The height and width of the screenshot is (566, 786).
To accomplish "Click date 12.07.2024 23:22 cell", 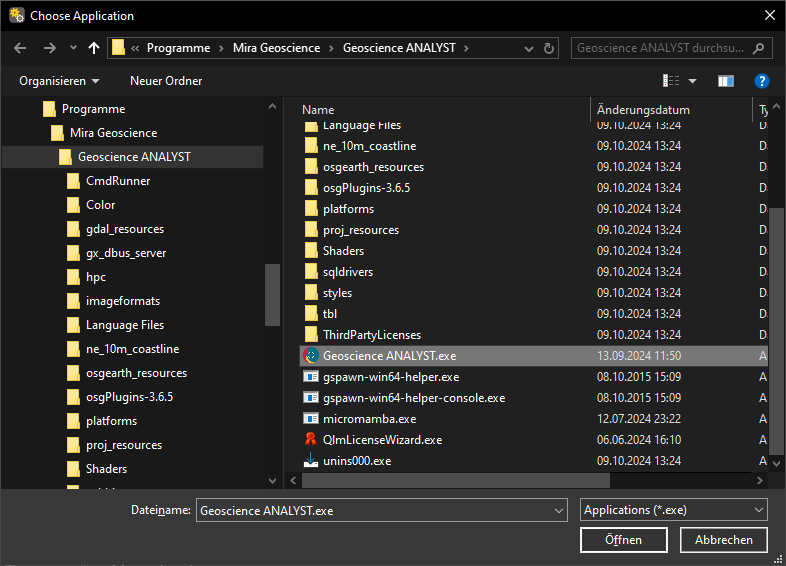I will 639,419.
